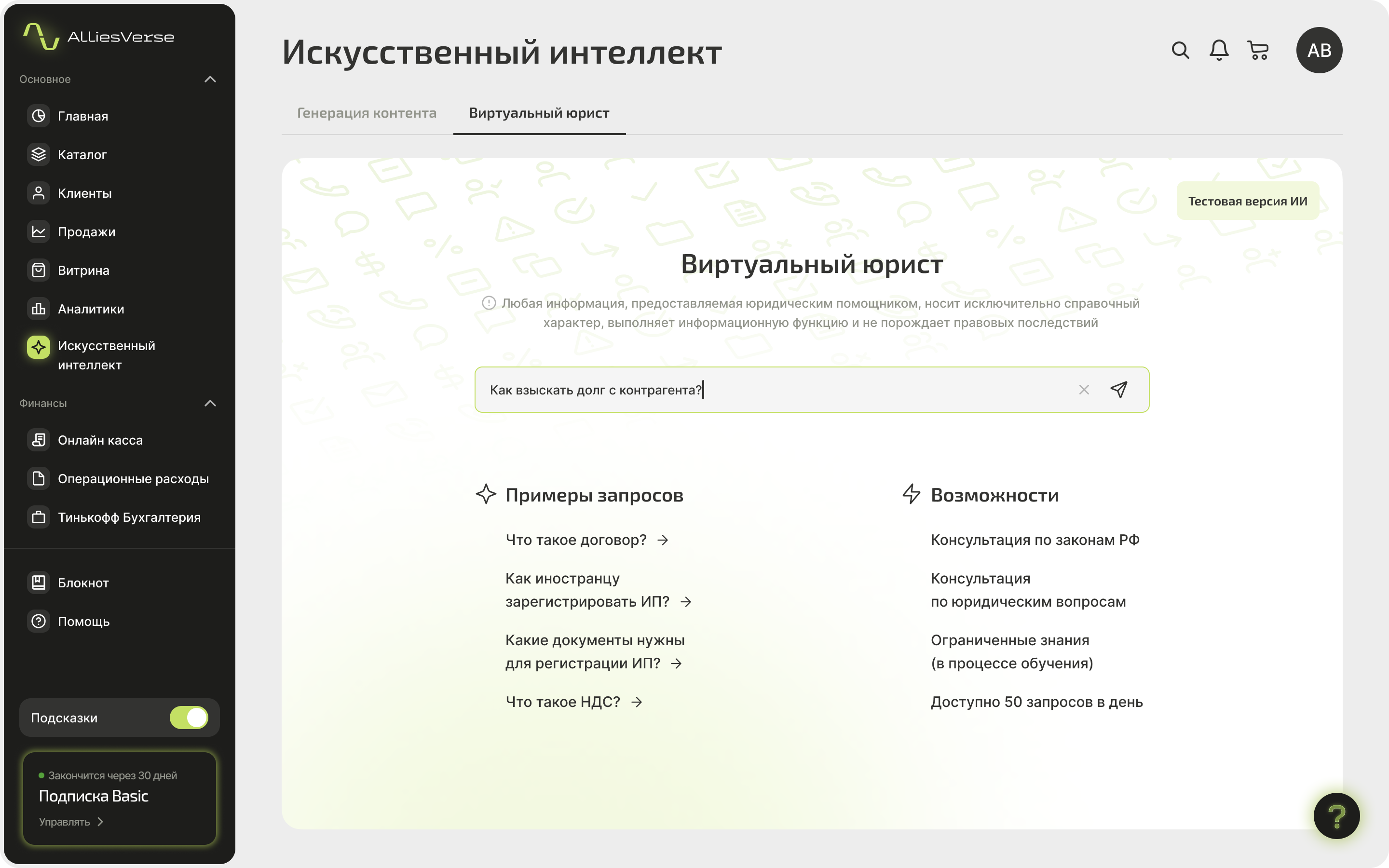
Task: Open the Помощь question icon
Action: [39, 621]
